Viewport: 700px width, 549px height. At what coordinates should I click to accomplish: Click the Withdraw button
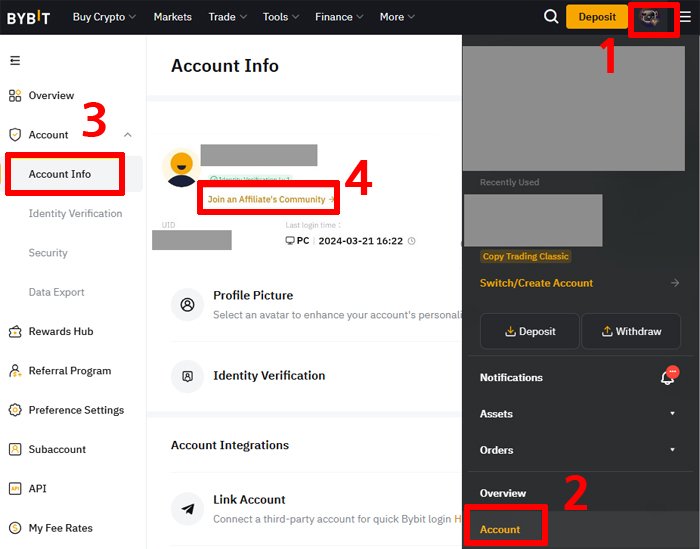631,331
